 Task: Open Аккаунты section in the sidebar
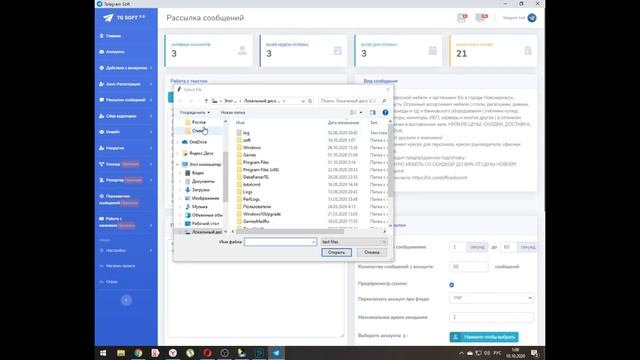point(115,52)
